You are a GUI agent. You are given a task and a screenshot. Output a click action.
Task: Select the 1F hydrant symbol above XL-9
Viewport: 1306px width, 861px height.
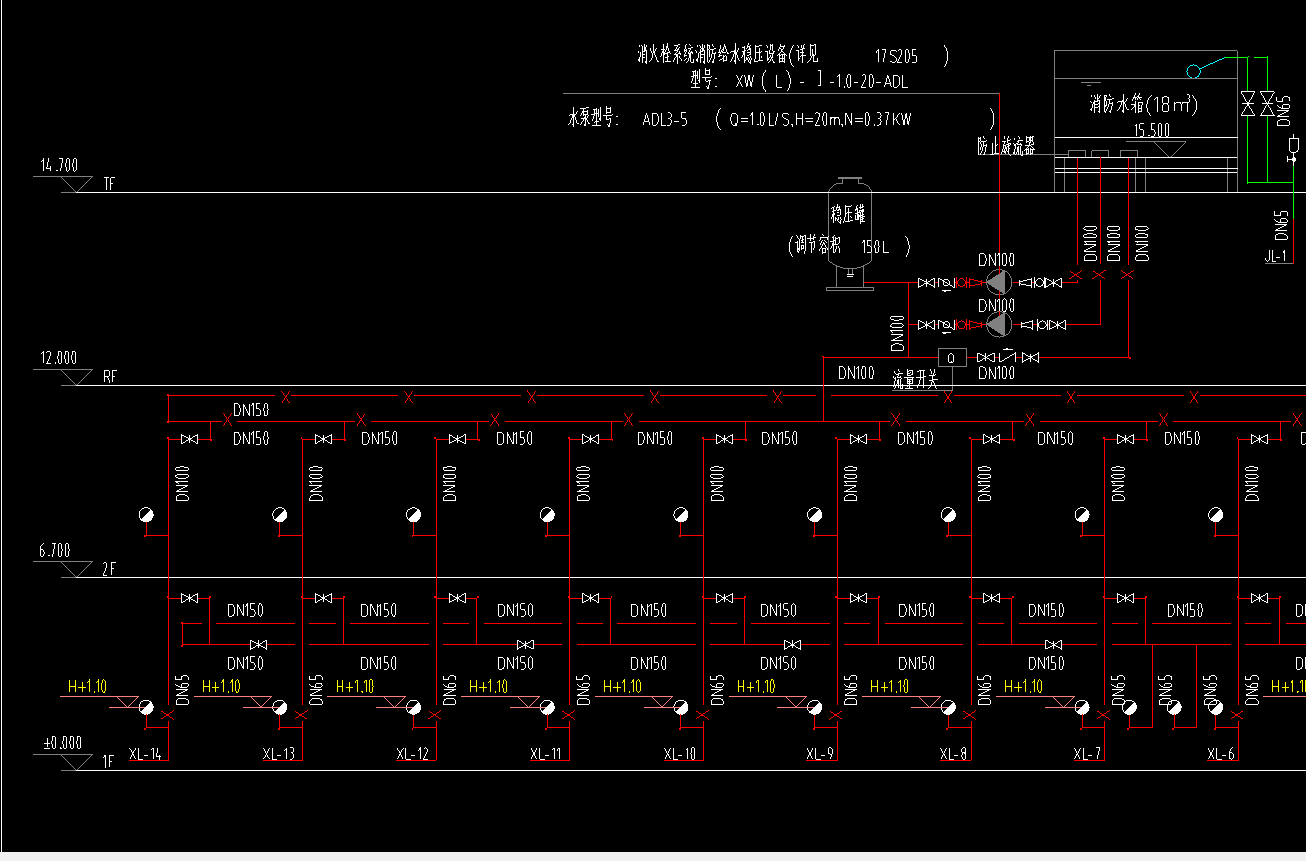pyautogui.click(x=815, y=707)
